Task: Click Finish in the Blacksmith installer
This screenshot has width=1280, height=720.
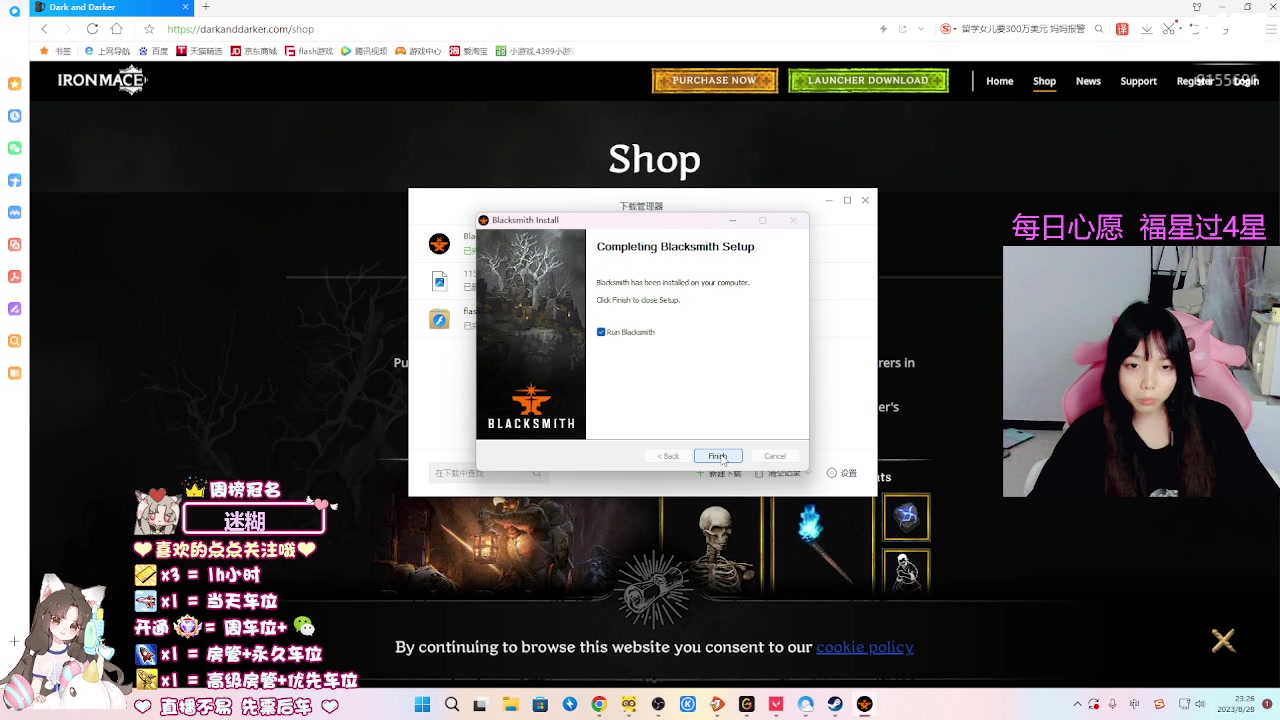Action: (x=718, y=456)
